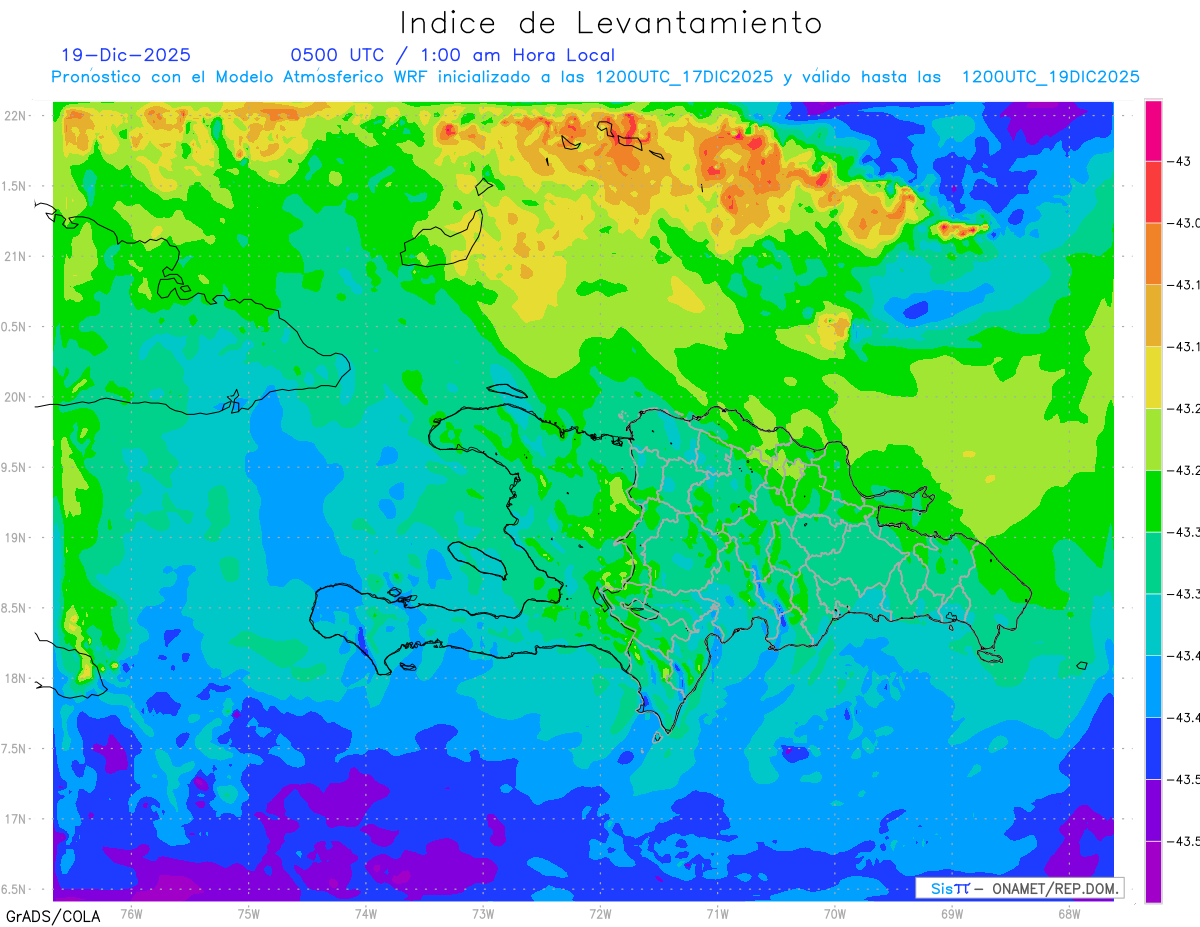The height and width of the screenshot is (927, 1200).
Task: Click the '71W' longitude label
Action: point(717,913)
